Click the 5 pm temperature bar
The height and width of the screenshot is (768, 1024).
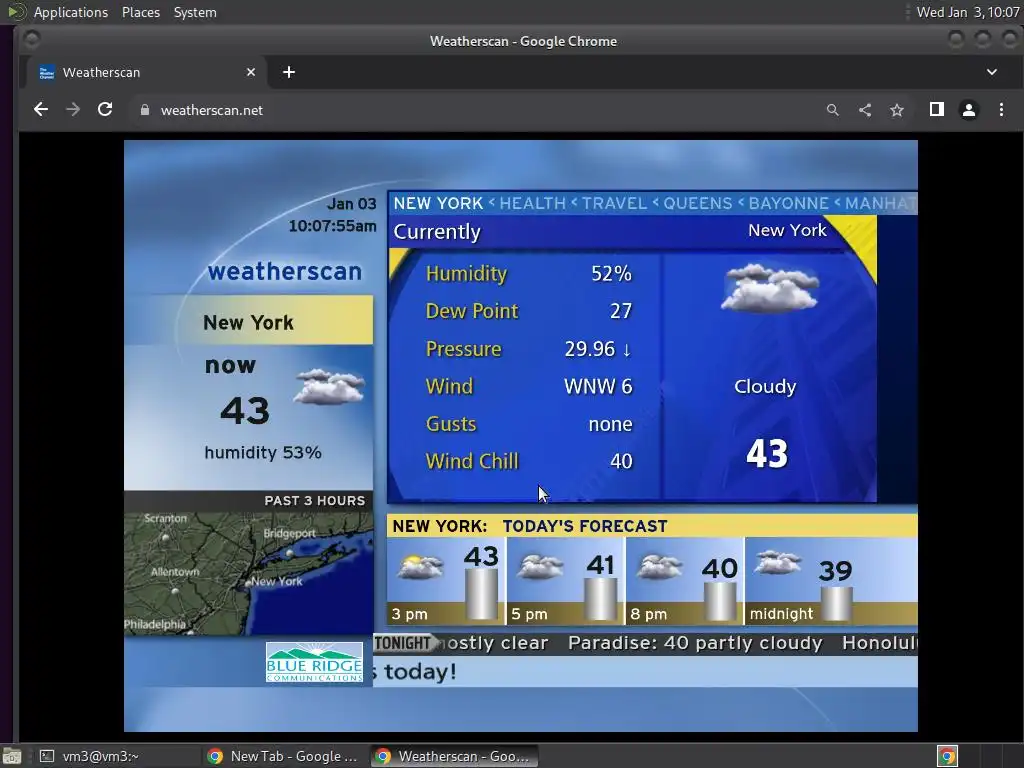(600, 598)
